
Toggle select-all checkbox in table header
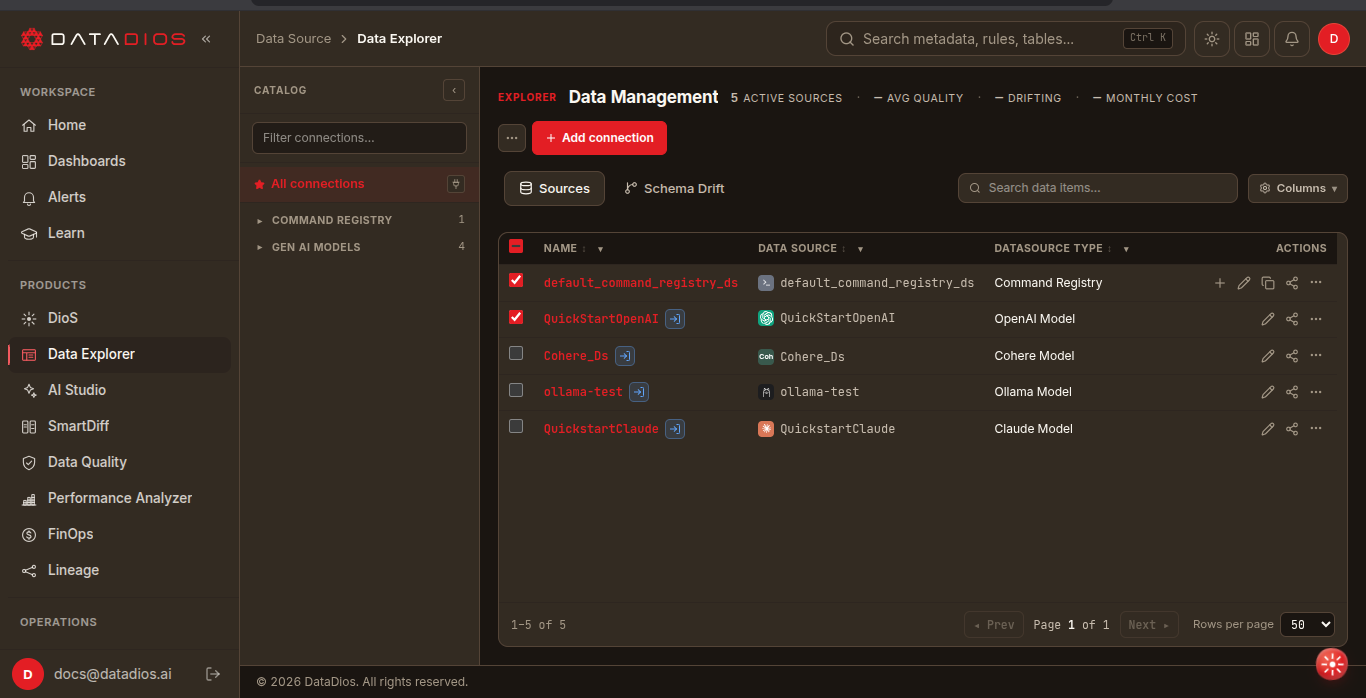516,246
